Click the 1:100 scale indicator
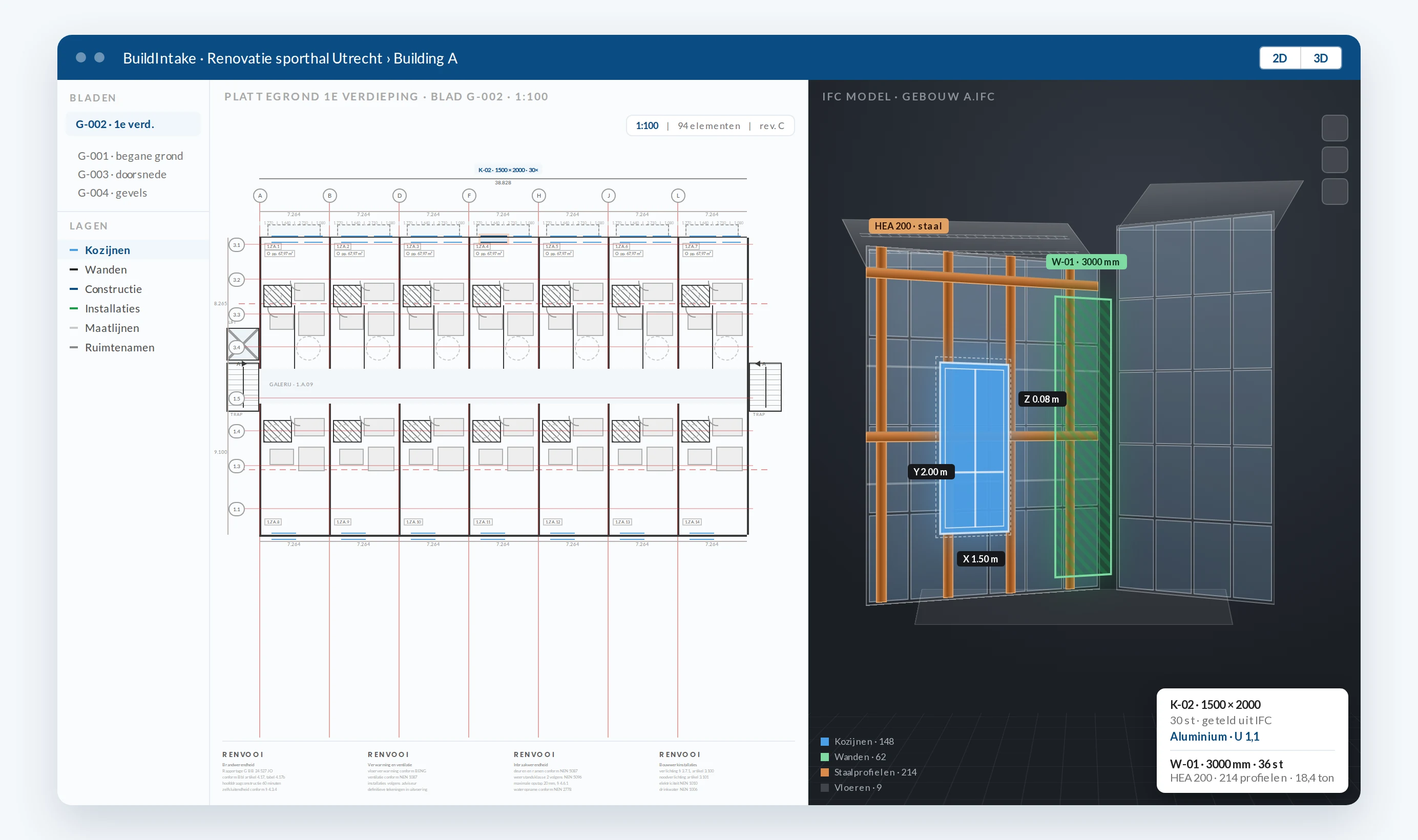The image size is (1418, 840). pos(647,125)
